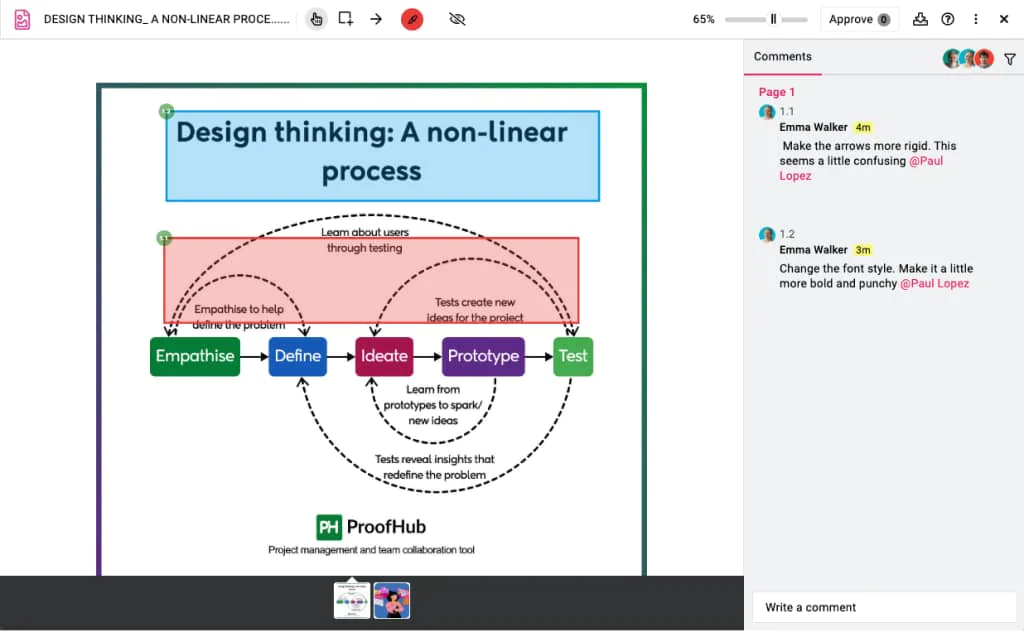Click the Write a comment field
Viewport: 1024px width, 631px height.
884,607
